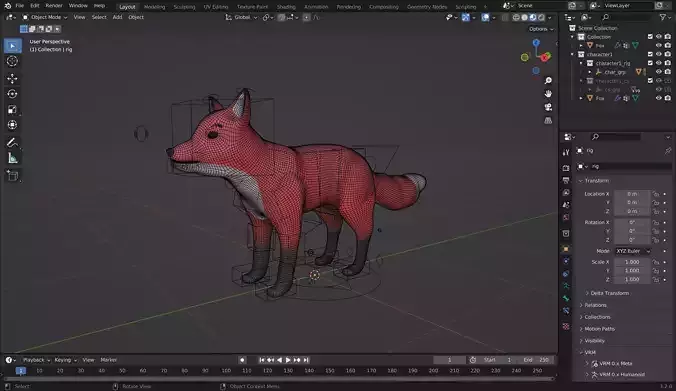Open viewport Options dropdown
This screenshot has width=676, height=391.
click(x=541, y=29)
